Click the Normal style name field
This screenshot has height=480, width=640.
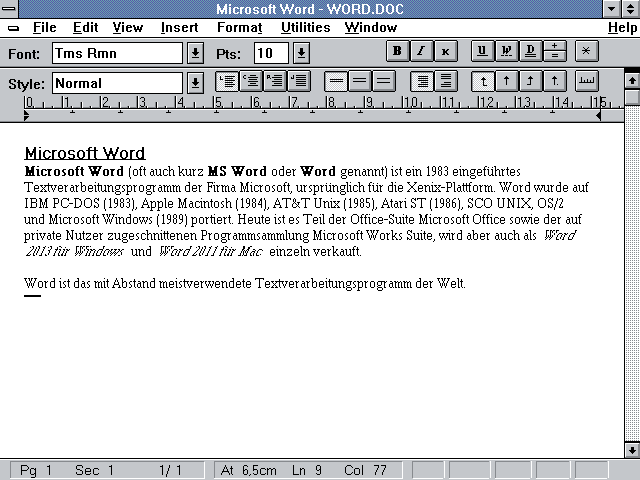(117, 83)
